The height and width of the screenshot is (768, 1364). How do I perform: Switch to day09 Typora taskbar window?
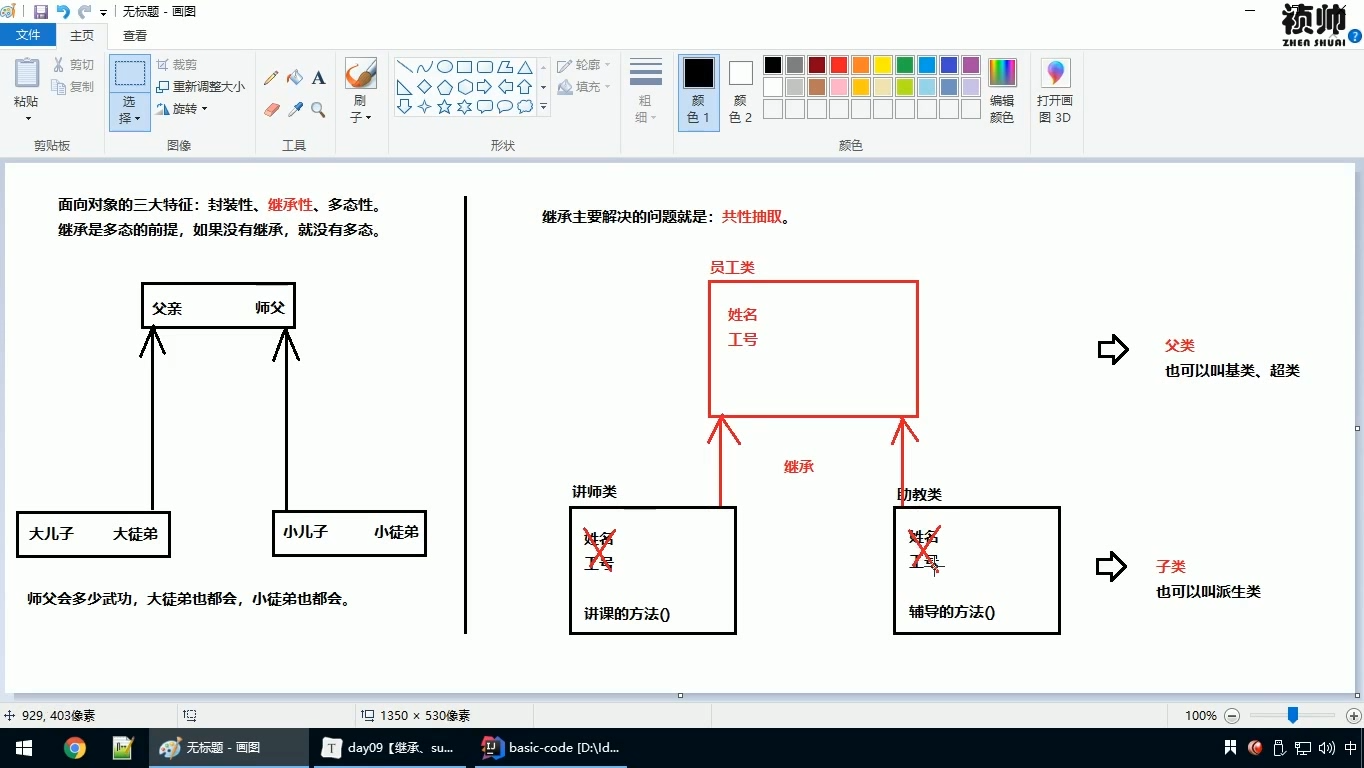[388, 748]
